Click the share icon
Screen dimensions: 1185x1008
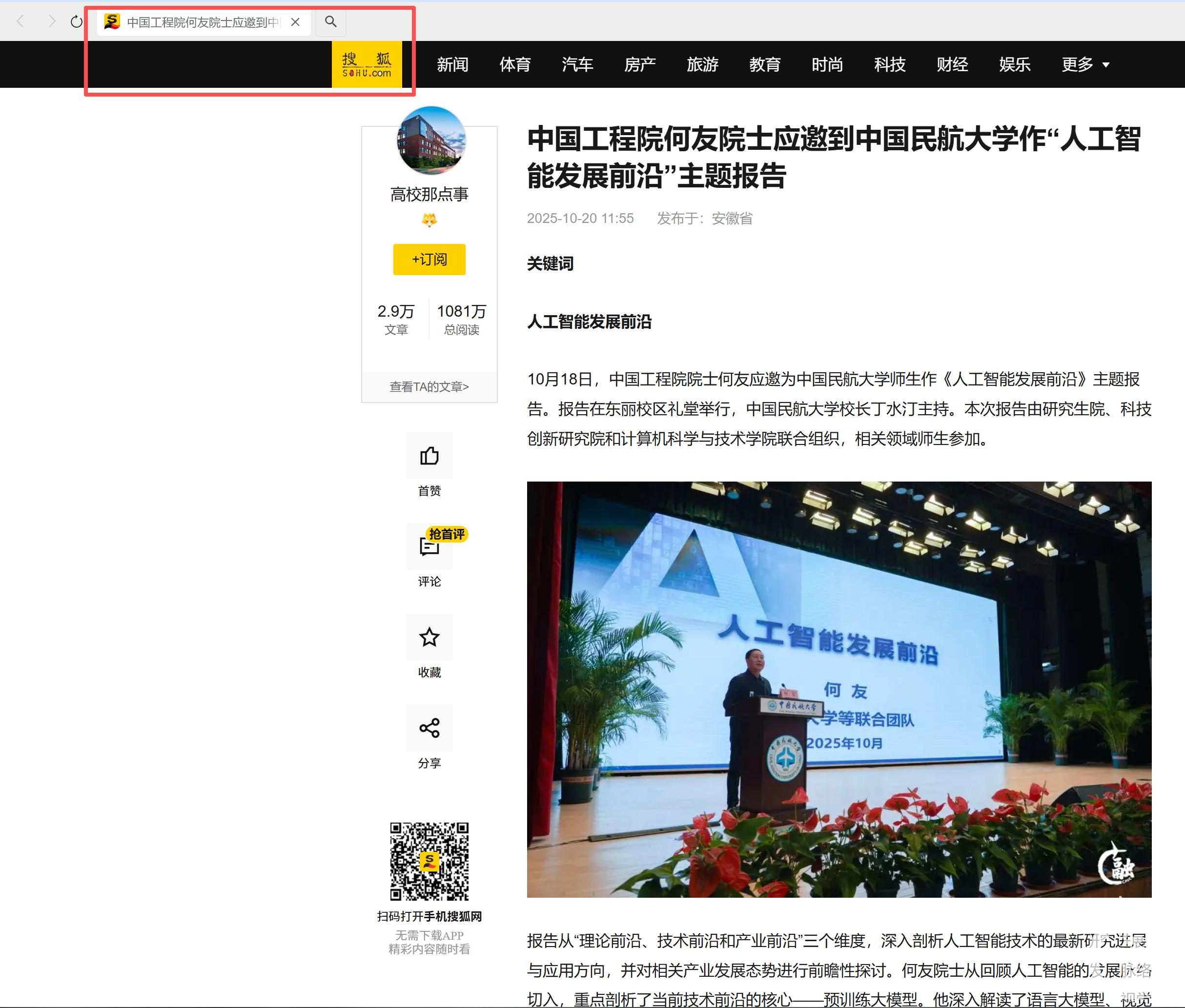click(x=429, y=727)
